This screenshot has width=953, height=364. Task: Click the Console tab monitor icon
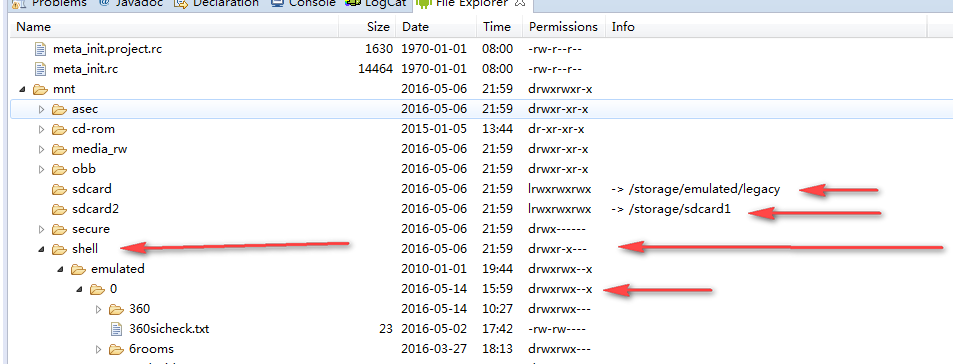point(278,3)
